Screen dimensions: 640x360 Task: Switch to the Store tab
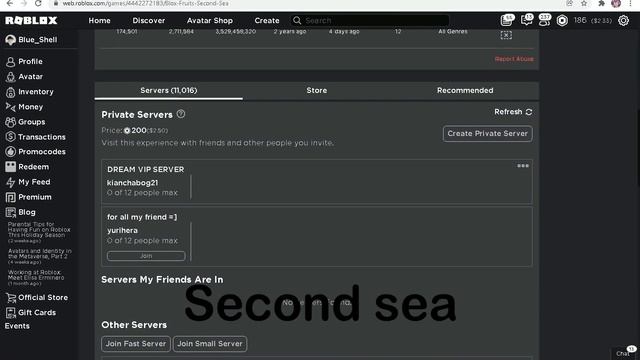[x=317, y=91]
